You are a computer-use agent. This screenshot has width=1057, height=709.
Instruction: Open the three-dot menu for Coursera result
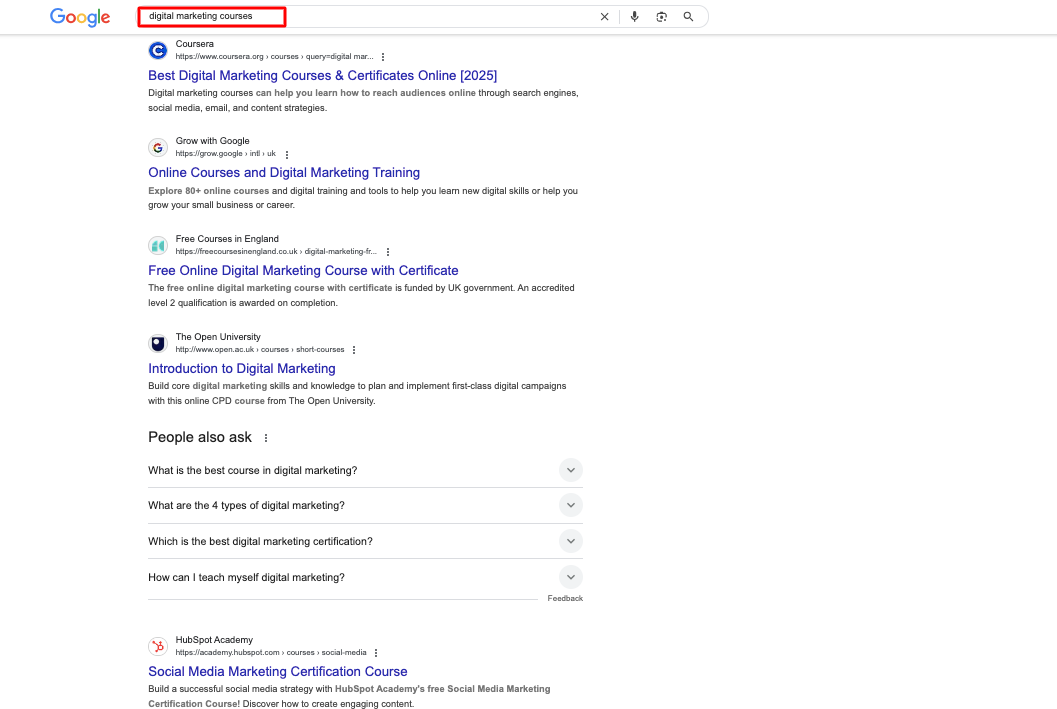click(x=383, y=57)
